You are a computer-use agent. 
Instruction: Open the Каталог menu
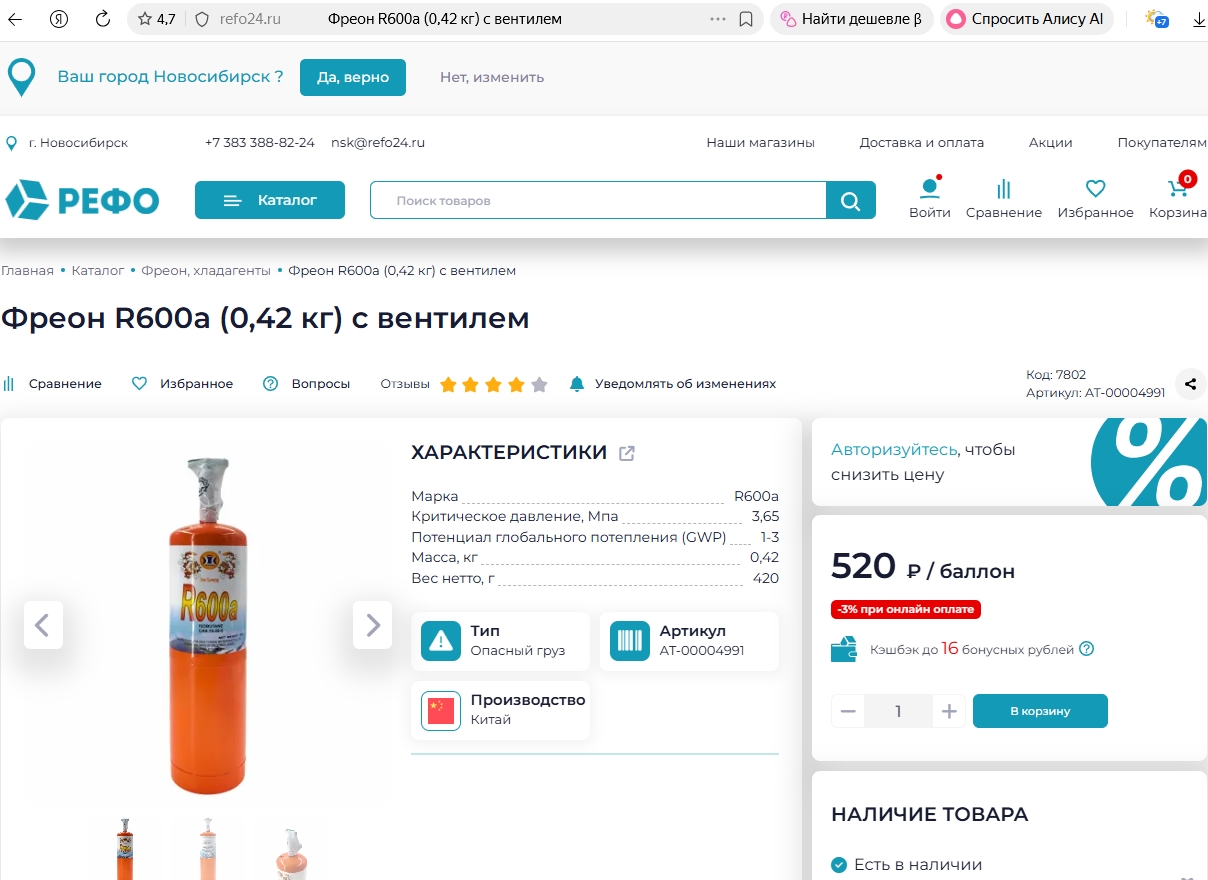270,200
